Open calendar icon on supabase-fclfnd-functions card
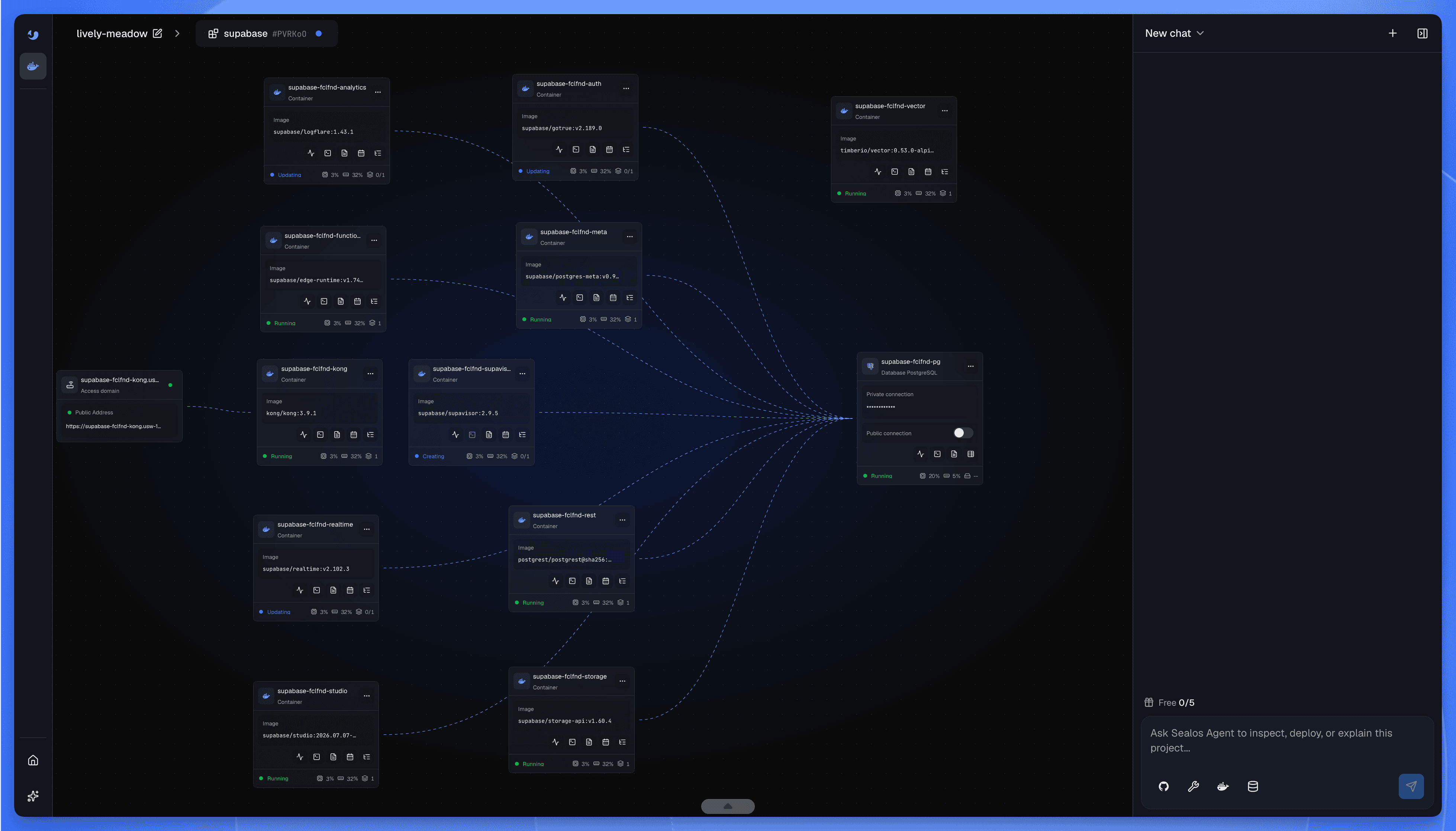1456x831 pixels. (x=357, y=301)
